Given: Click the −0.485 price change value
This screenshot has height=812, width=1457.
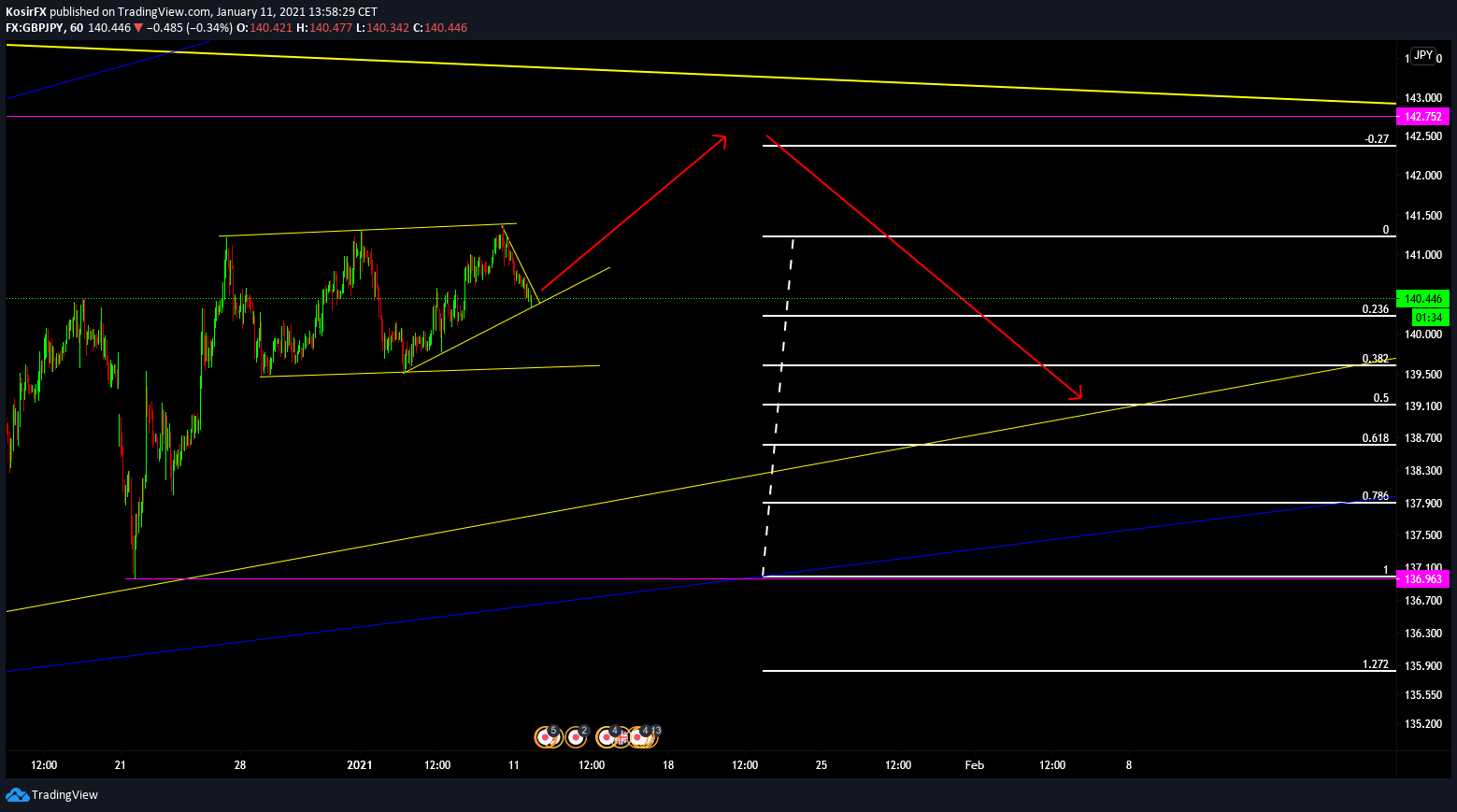Looking at the screenshot, I should point(164,28).
